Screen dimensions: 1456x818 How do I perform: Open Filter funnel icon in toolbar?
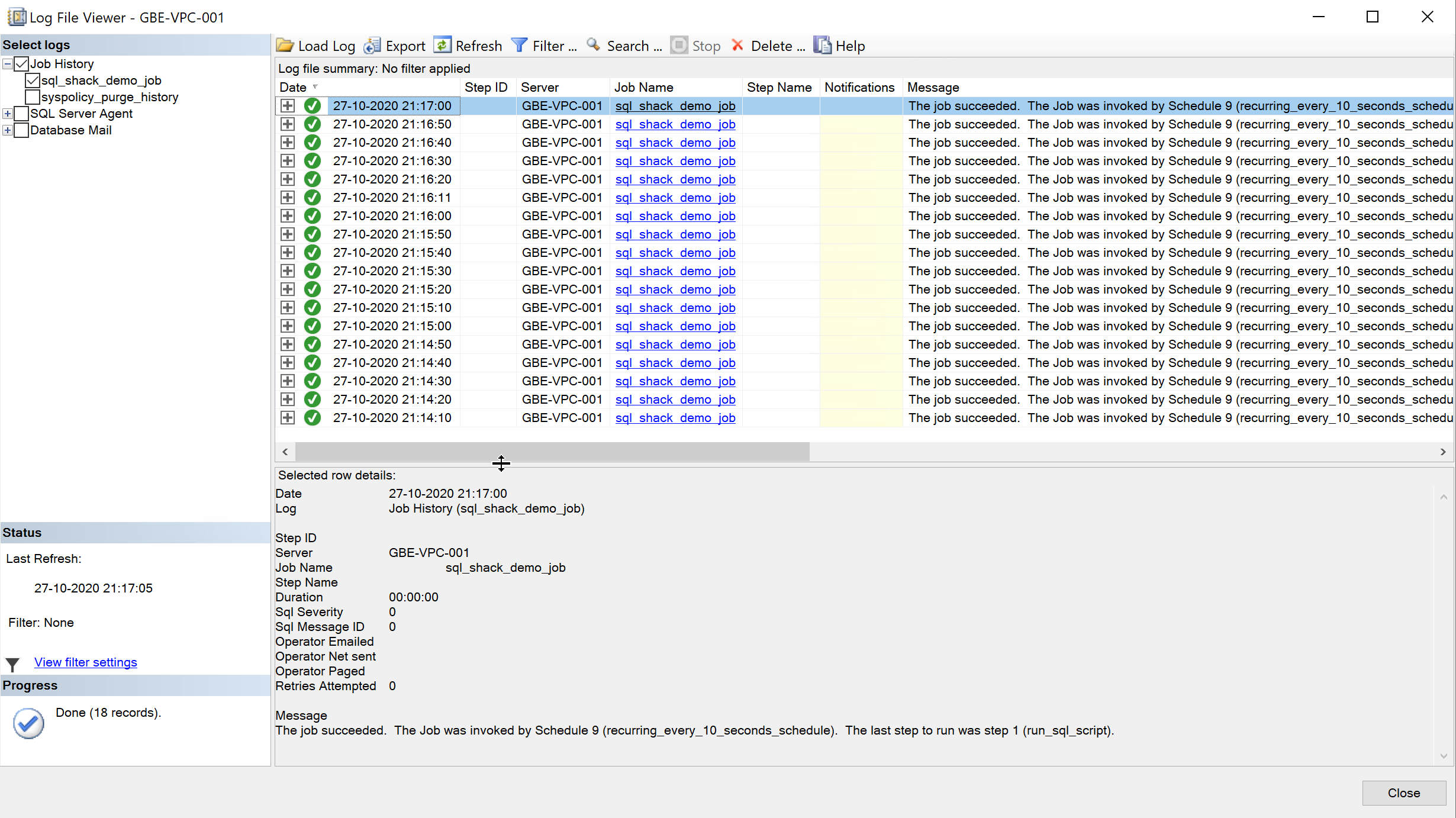pos(519,46)
